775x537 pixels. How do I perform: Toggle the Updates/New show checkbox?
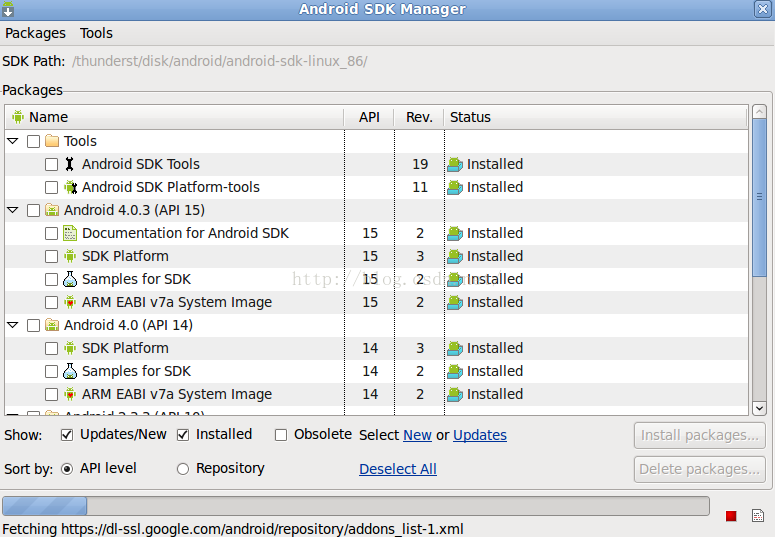pyautogui.click(x=67, y=435)
